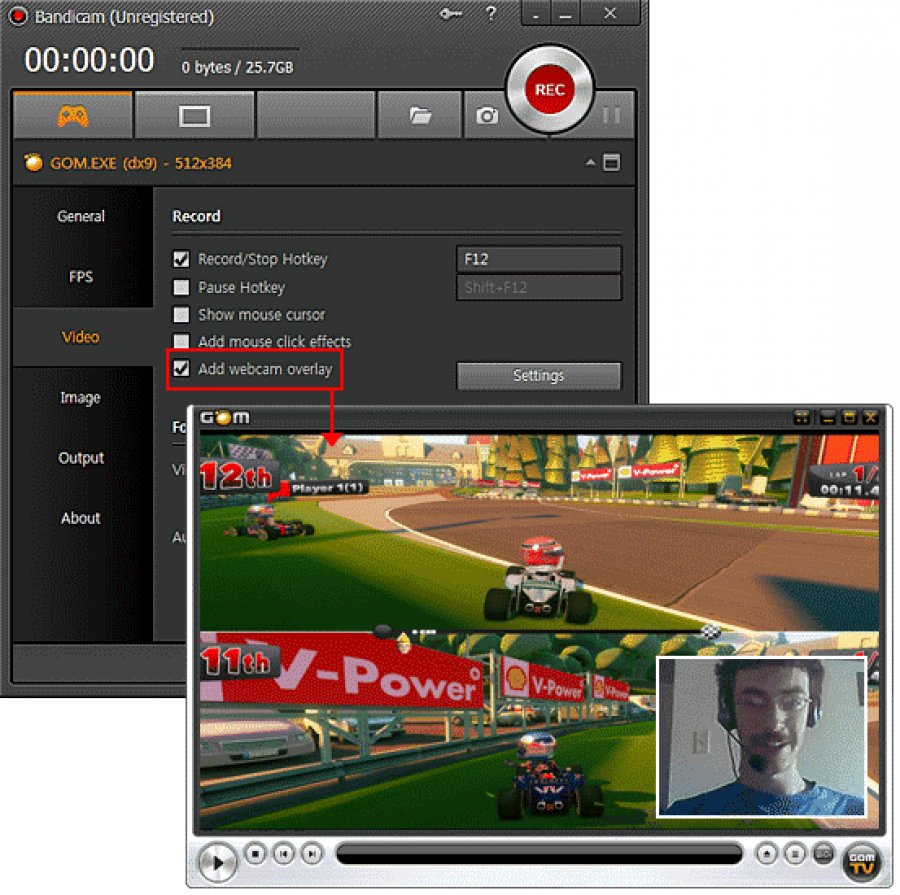Click the Record/Stop hotkey F12 field
Viewport: 900px width, 895px height.
pyautogui.click(x=538, y=260)
